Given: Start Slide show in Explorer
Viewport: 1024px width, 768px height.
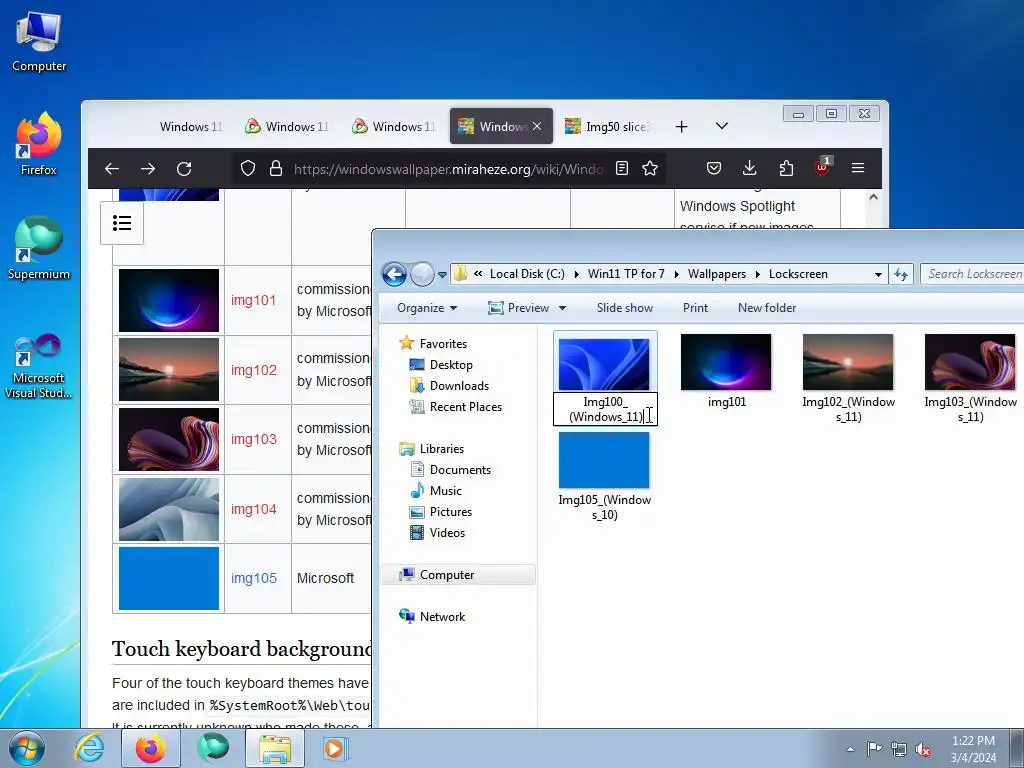Looking at the screenshot, I should point(624,308).
